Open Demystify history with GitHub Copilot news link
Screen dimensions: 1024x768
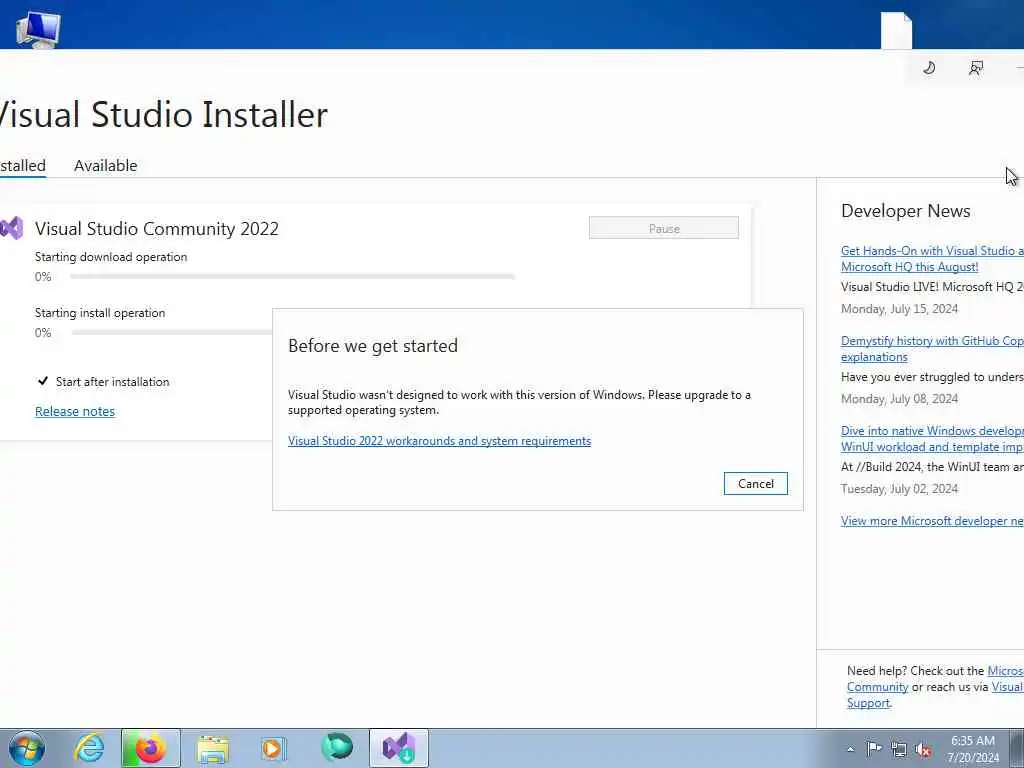(x=932, y=349)
